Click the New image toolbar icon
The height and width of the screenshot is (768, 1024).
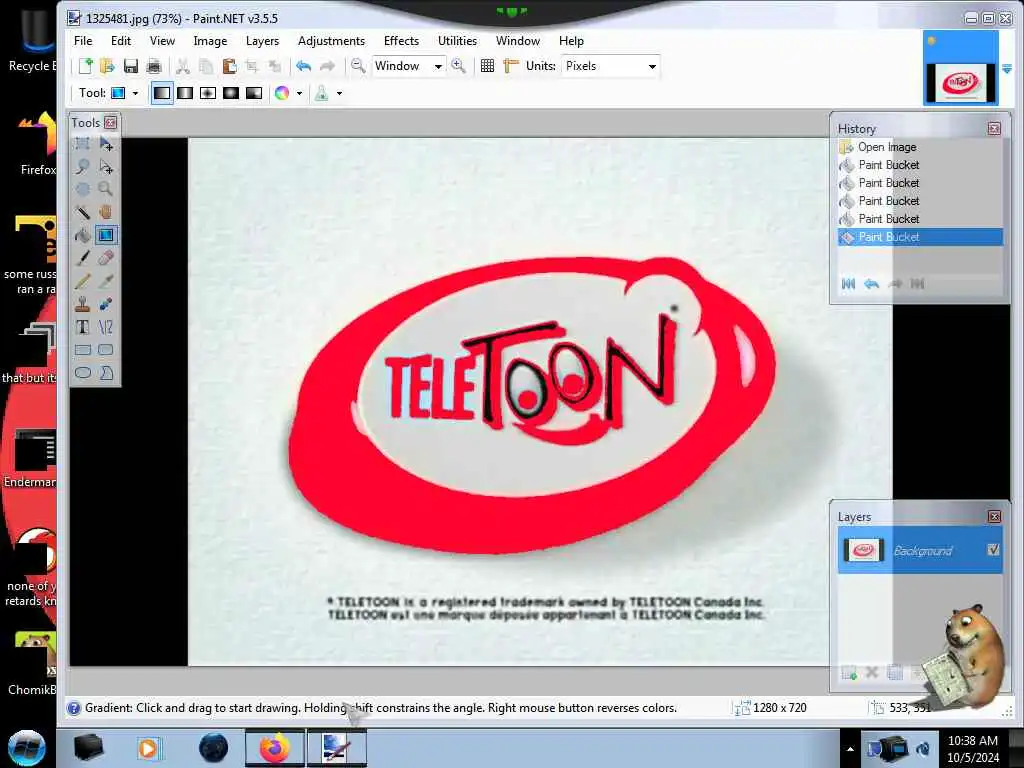pos(86,66)
